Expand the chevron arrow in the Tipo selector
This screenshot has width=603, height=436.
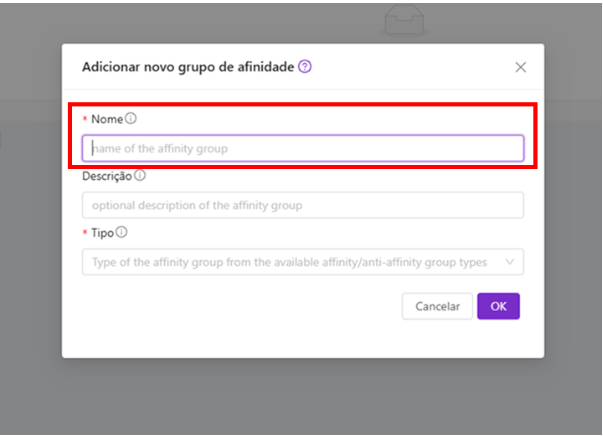510,262
